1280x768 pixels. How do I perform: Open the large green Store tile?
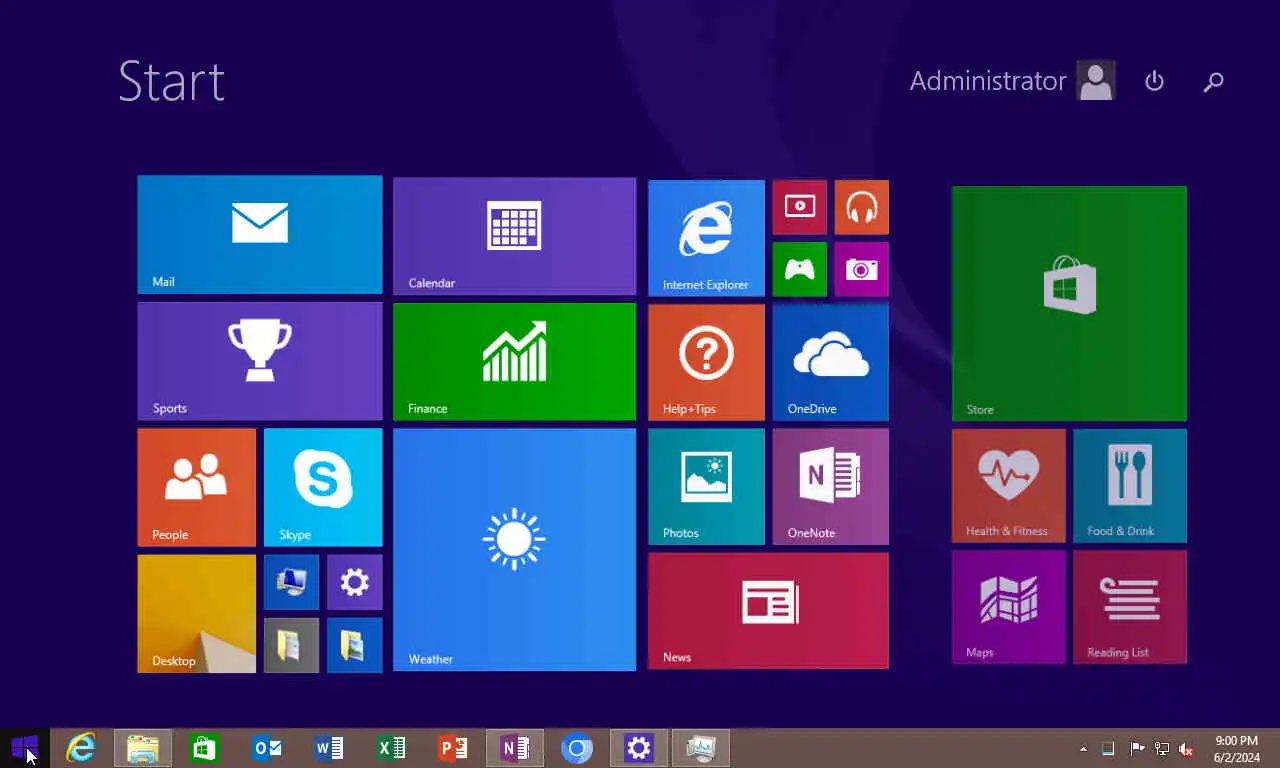coord(1069,303)
